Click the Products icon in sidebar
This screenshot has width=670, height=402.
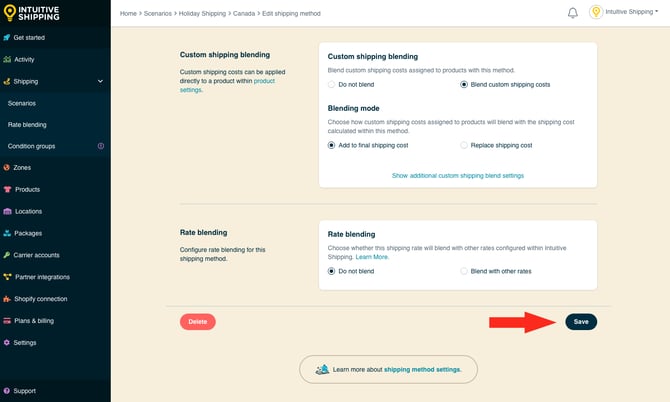(7, 189)
